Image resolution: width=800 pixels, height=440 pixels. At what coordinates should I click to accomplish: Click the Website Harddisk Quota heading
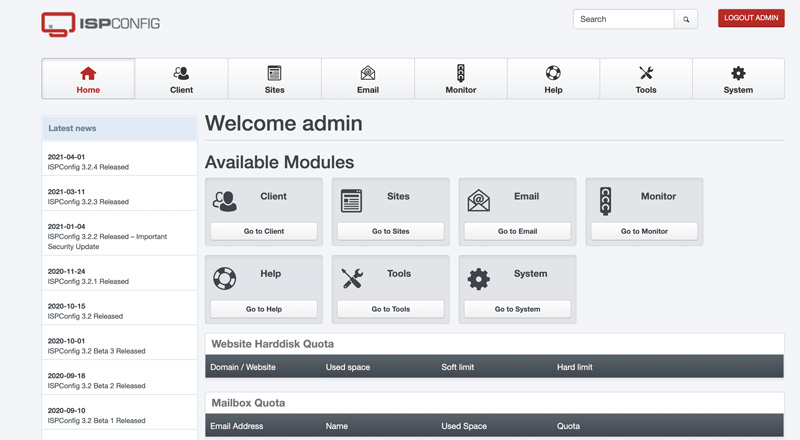pyautogui.click(x=272, y=344)
